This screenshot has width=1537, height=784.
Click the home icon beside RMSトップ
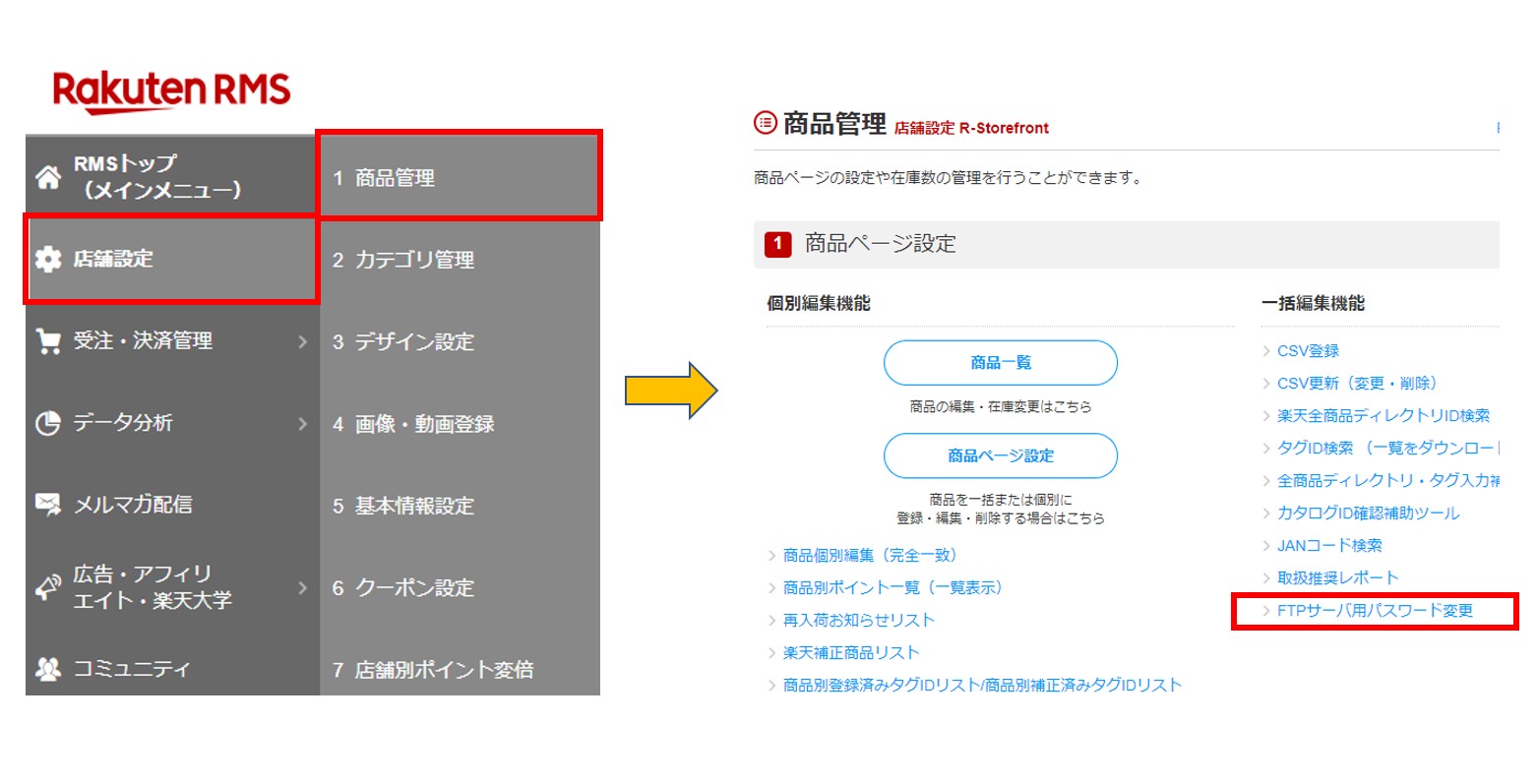pyautogui.click(x=48, y=177)
